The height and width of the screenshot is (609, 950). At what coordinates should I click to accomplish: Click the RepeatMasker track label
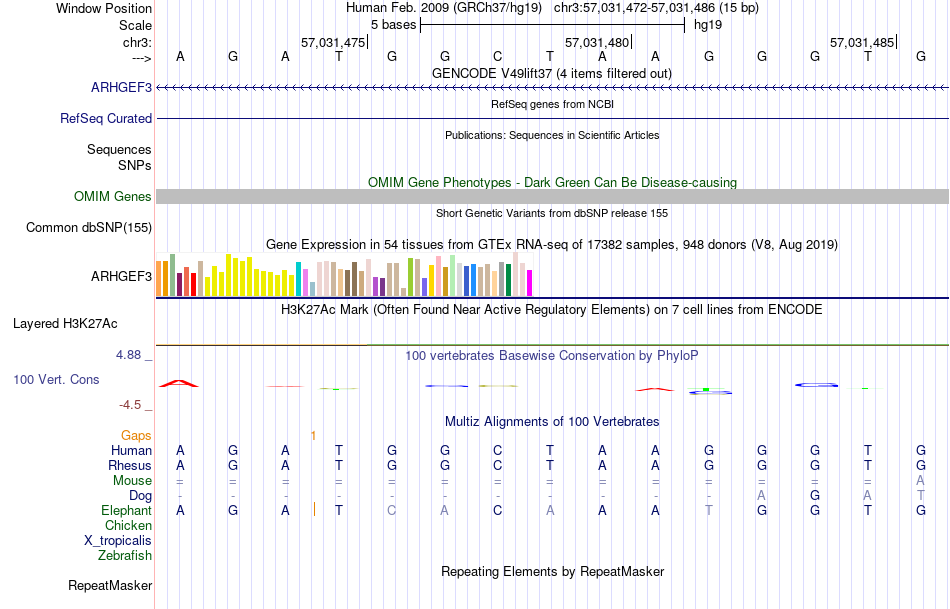pos(110,586)
